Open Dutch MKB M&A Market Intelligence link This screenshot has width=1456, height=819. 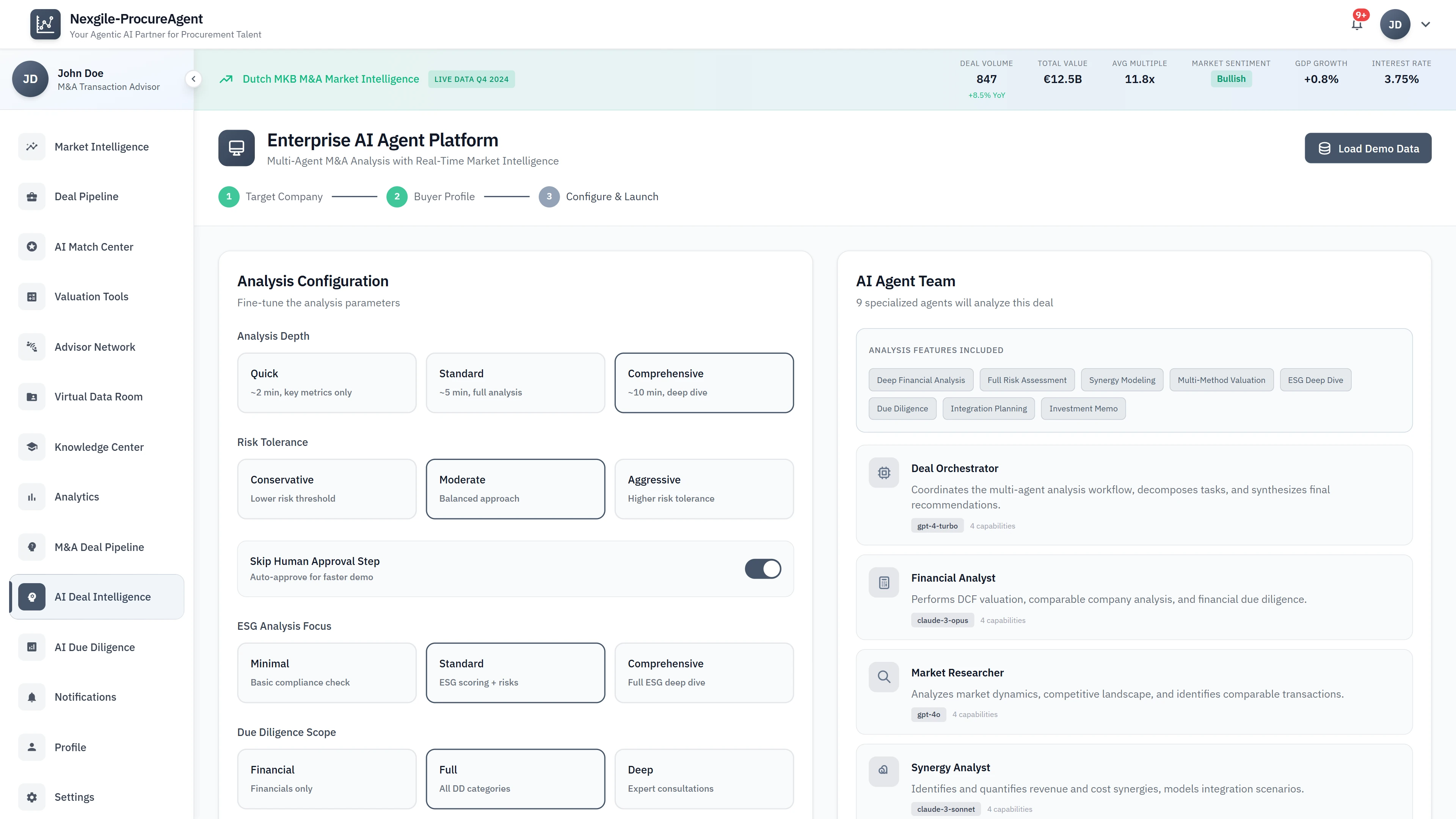(330, 78)
